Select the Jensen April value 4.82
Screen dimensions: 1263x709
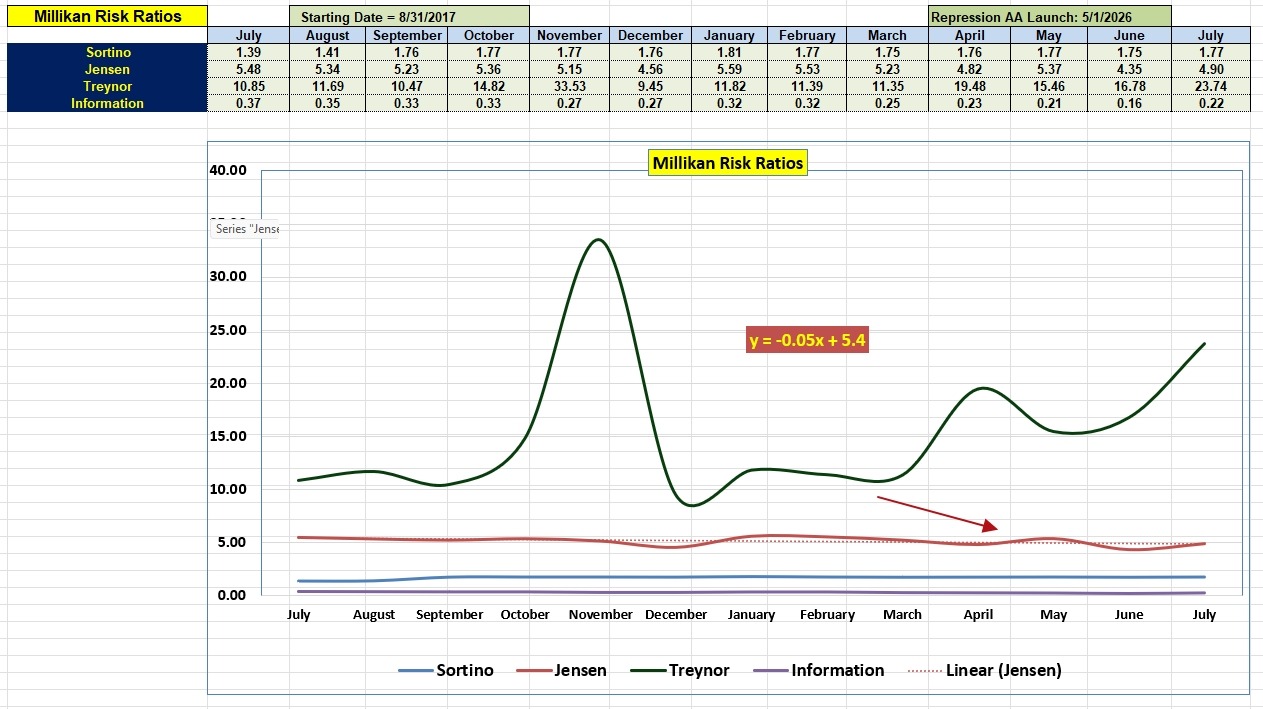tap(968, 69)
